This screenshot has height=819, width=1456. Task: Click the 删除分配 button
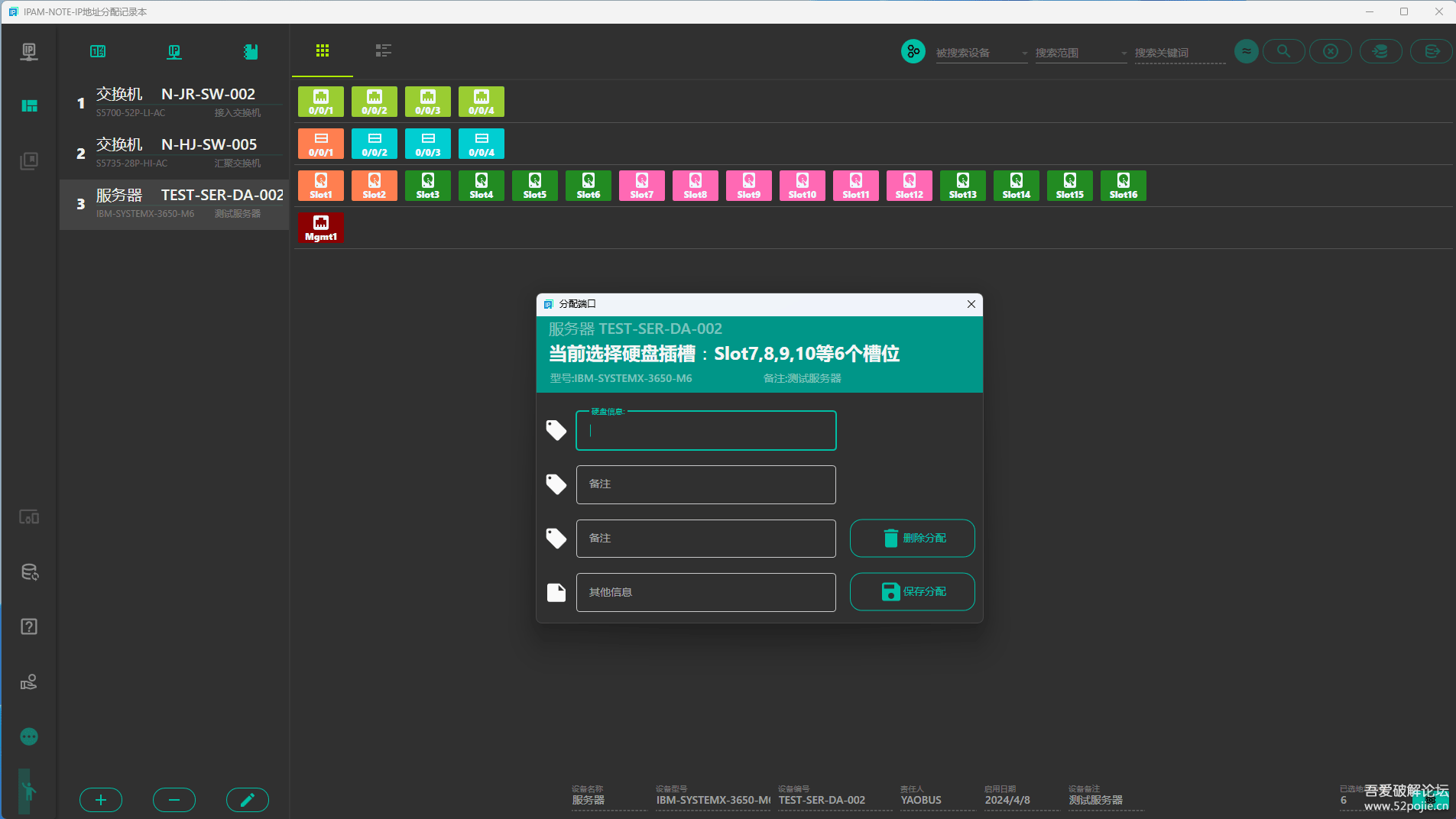click(913, 539)
